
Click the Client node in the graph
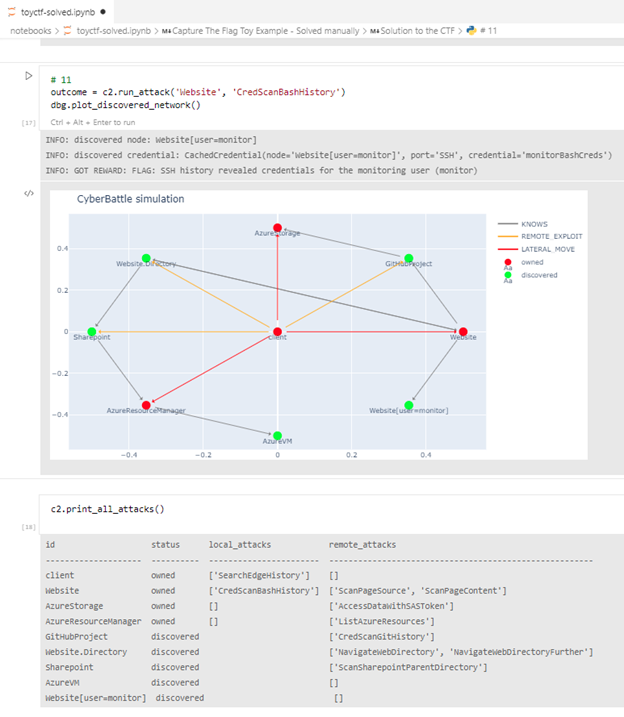[278, 331]
